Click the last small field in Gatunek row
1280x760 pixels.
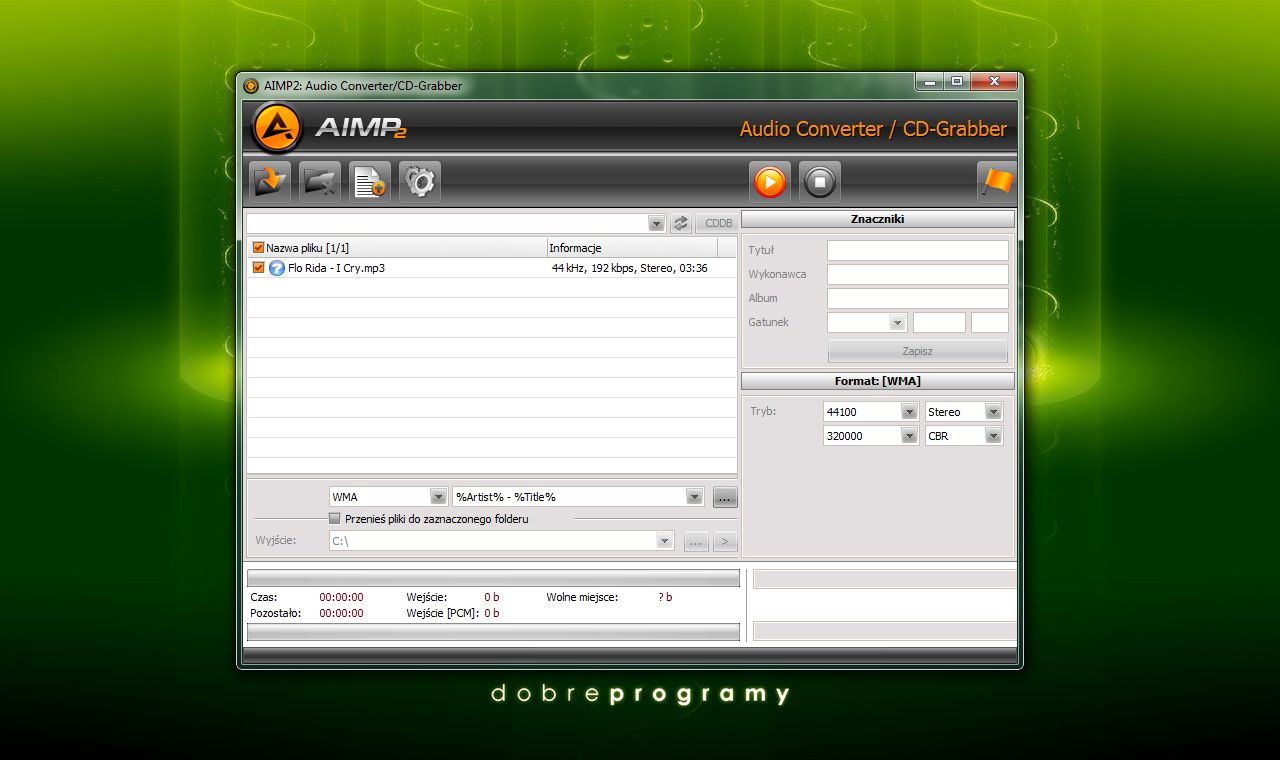click(990, 322)
